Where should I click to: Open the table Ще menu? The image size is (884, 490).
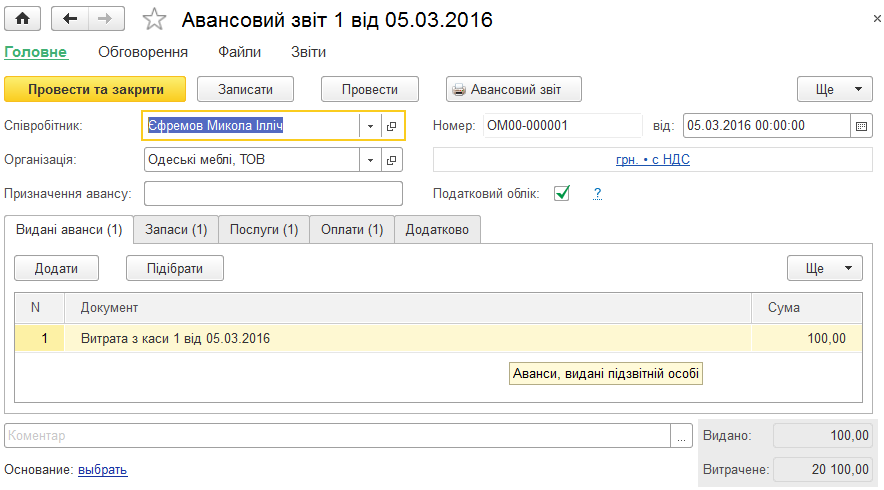[x=824, y=268]
